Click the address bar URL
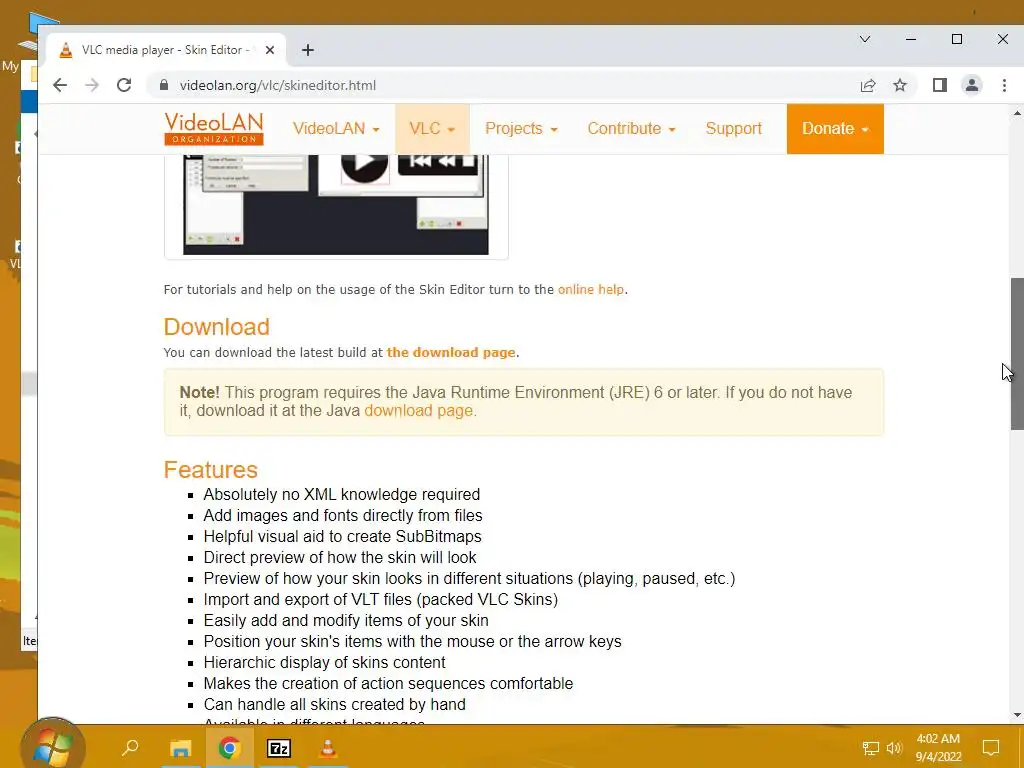 tap(278, 85)
